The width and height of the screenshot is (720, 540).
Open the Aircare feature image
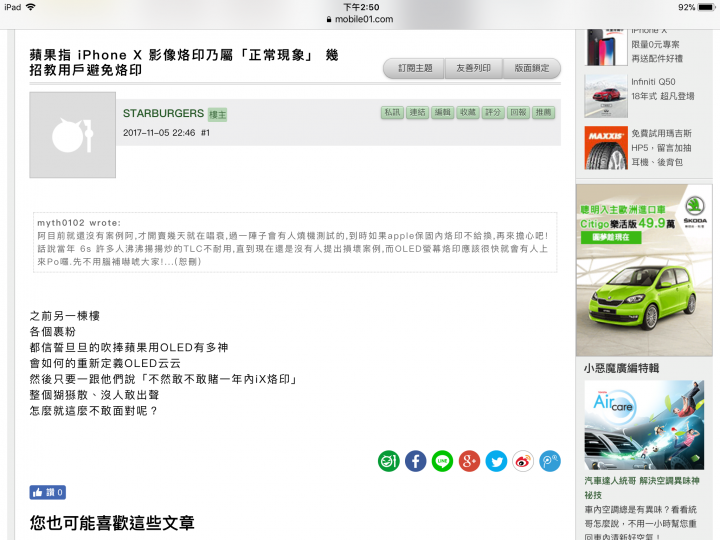(x=644, y=425)
